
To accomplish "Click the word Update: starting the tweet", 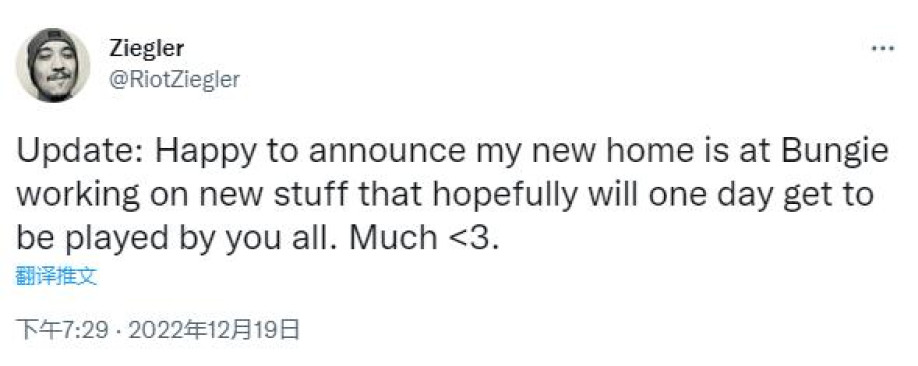I will [x=81, y=154].
